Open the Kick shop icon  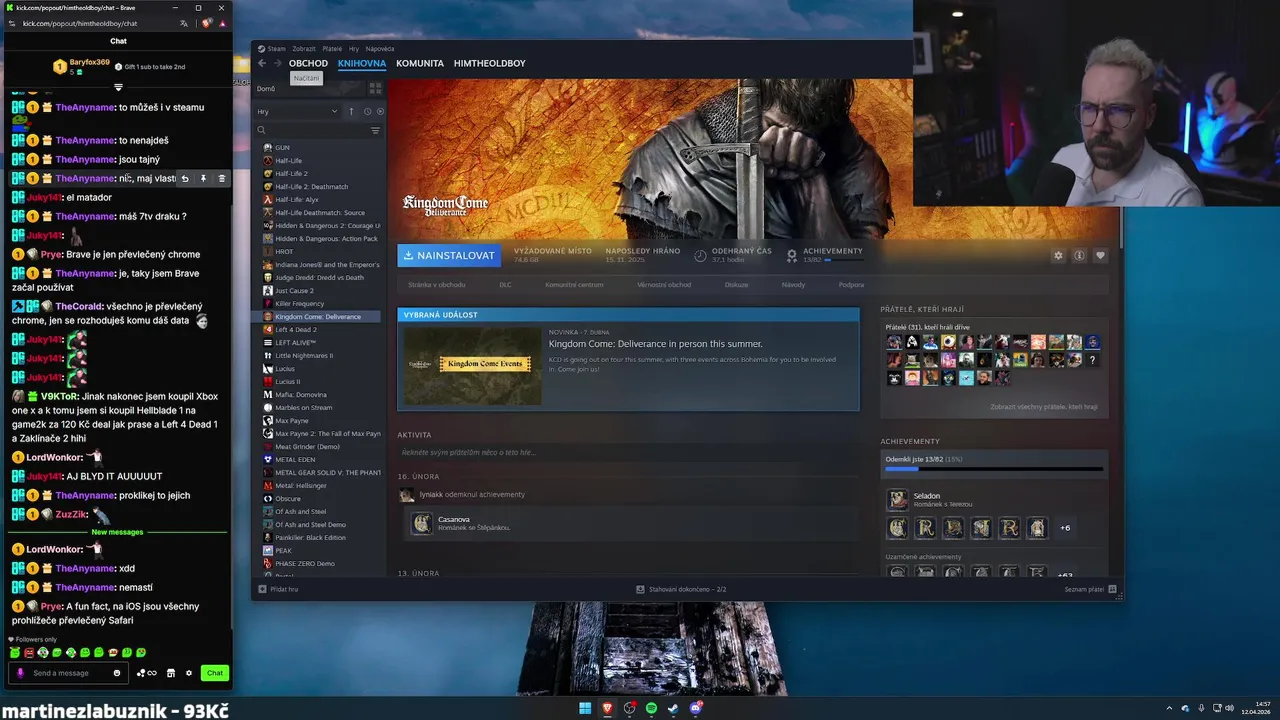coord(170,673)
